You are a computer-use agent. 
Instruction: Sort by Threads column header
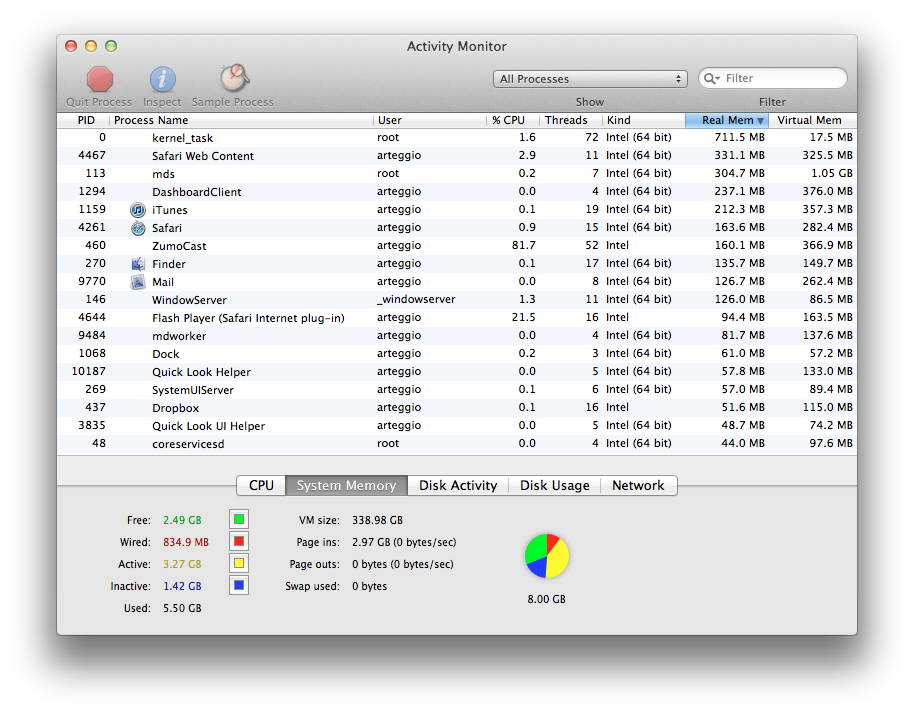(x=570, y=120)
